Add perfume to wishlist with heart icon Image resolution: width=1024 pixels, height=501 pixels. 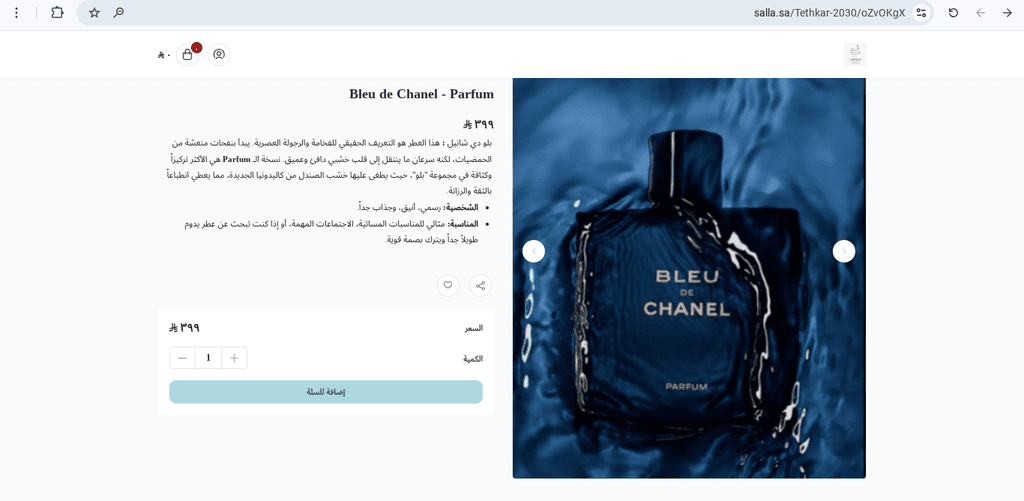point(448,285)
